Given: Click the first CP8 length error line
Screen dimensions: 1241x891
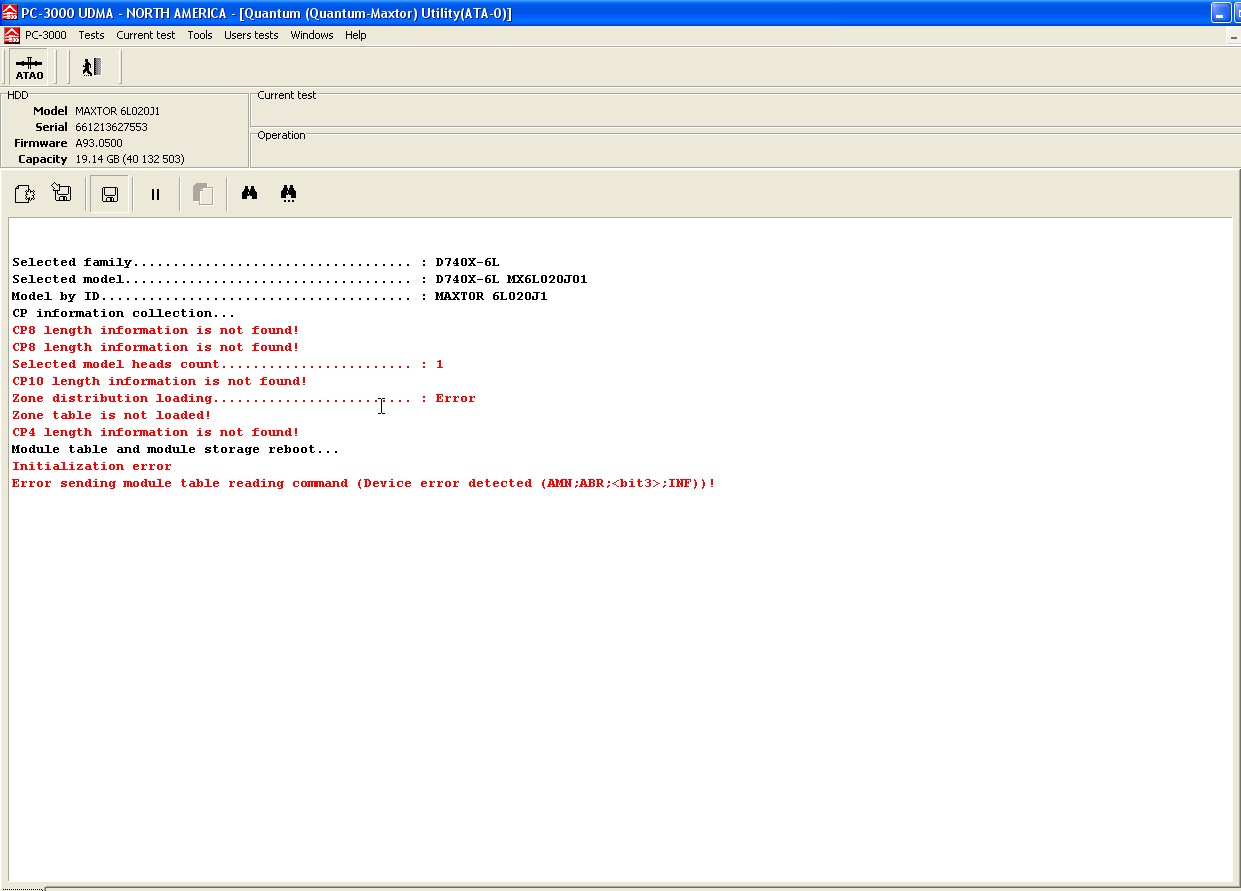Looking at the screenshot, I should click(156, 330).
